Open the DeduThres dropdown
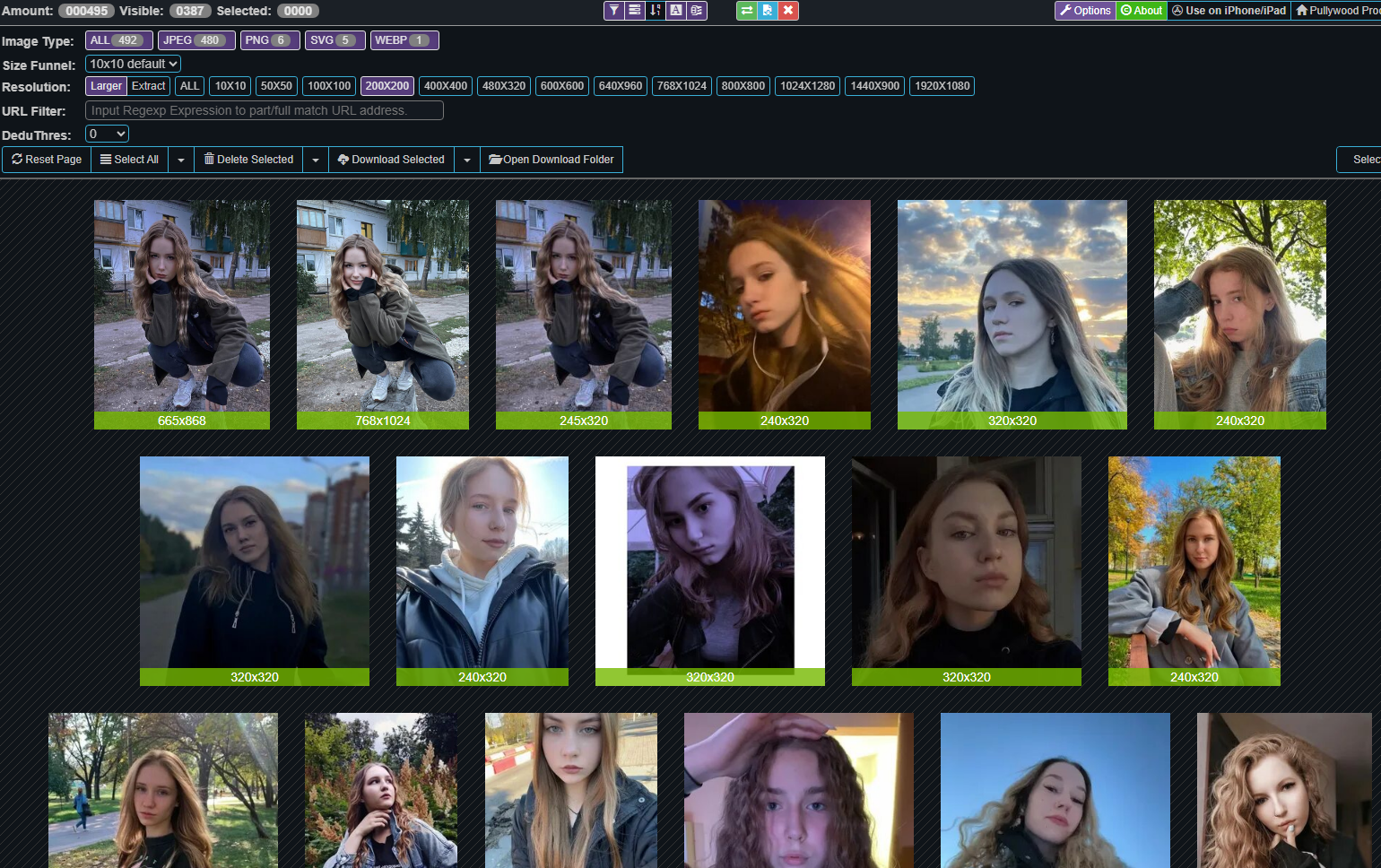This screenshot has height=868, width=1381. (x=107, y=134)
